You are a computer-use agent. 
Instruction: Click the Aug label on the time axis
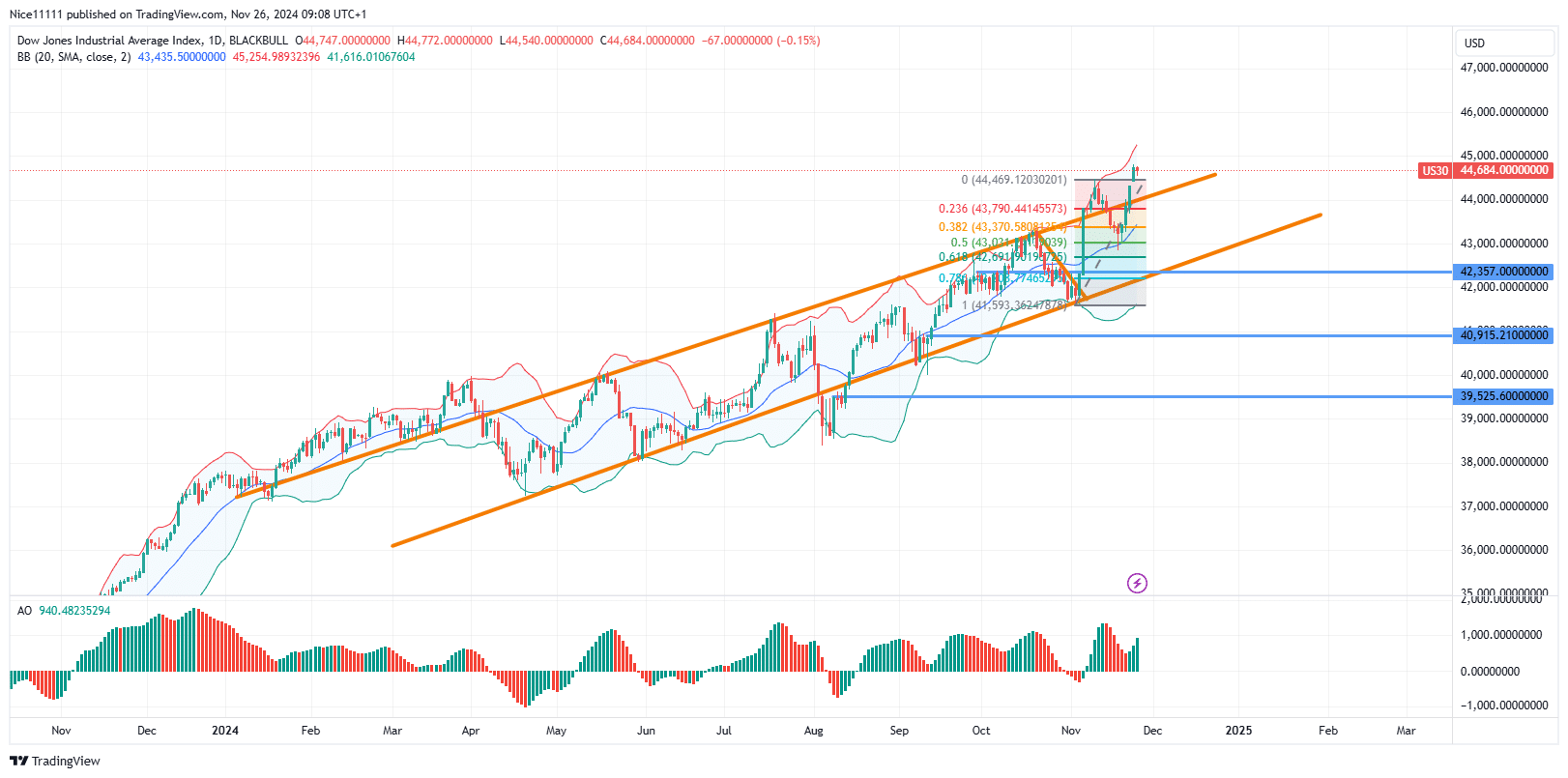click(814, 731)
